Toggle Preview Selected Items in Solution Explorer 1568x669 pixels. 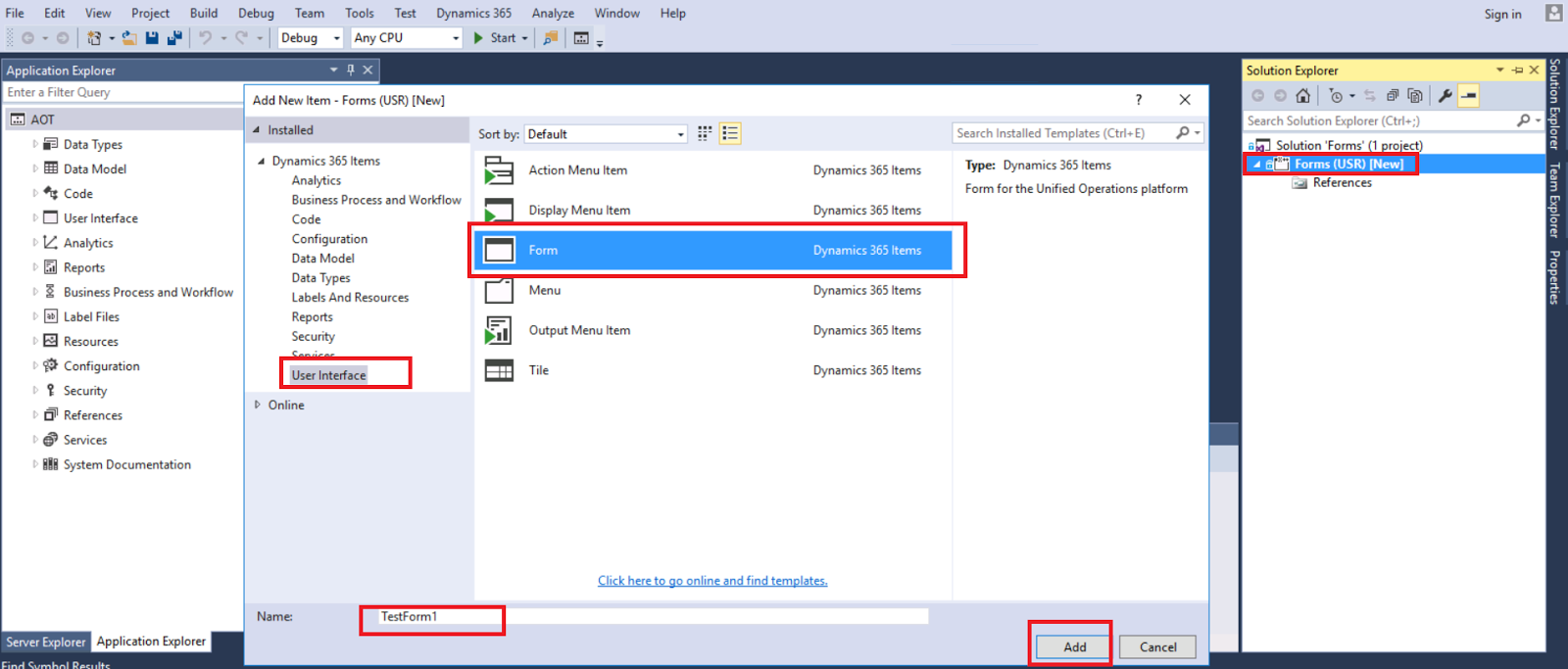click(1468, 96)
